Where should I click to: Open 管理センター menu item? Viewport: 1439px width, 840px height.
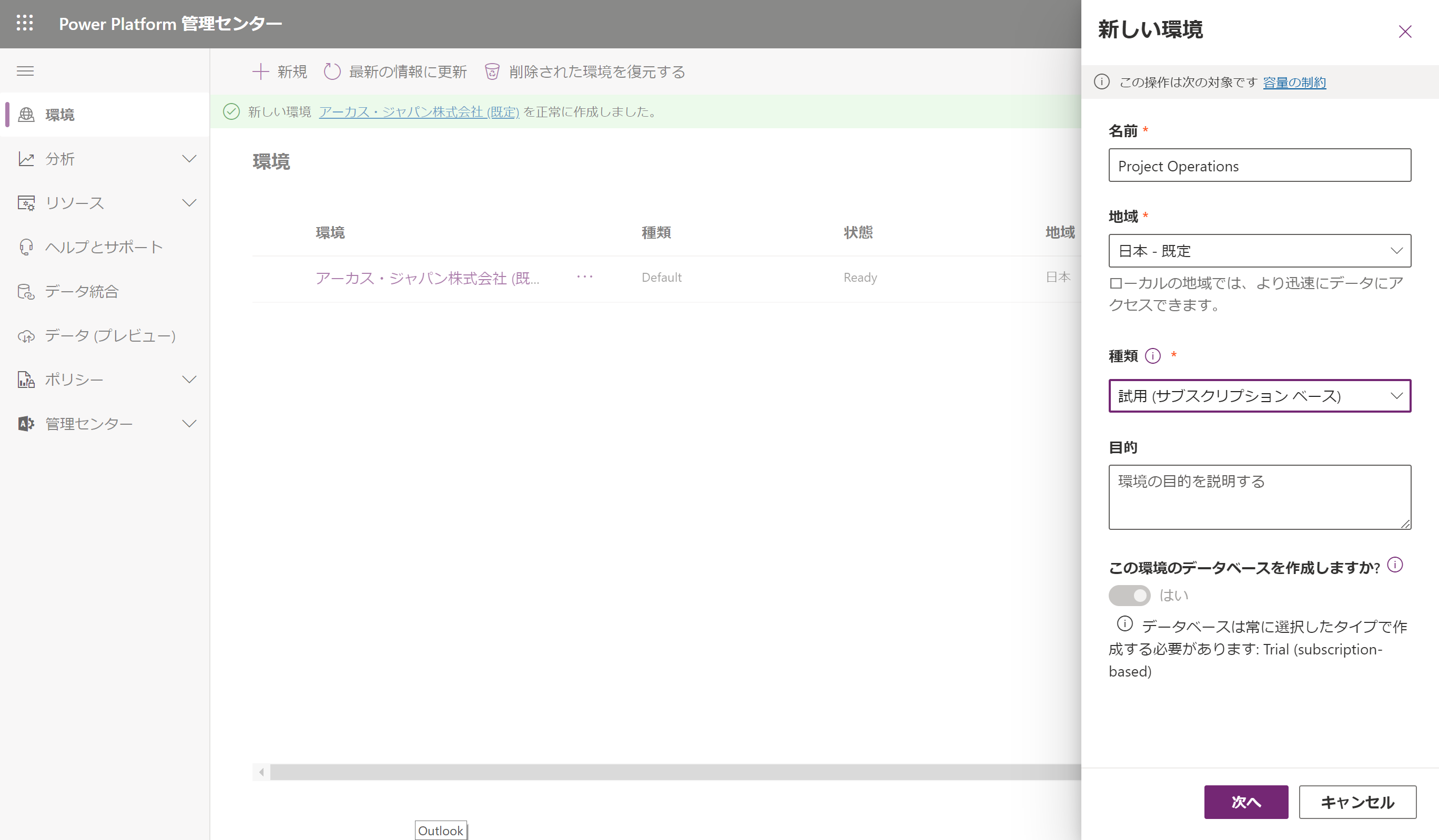[105, 424]
